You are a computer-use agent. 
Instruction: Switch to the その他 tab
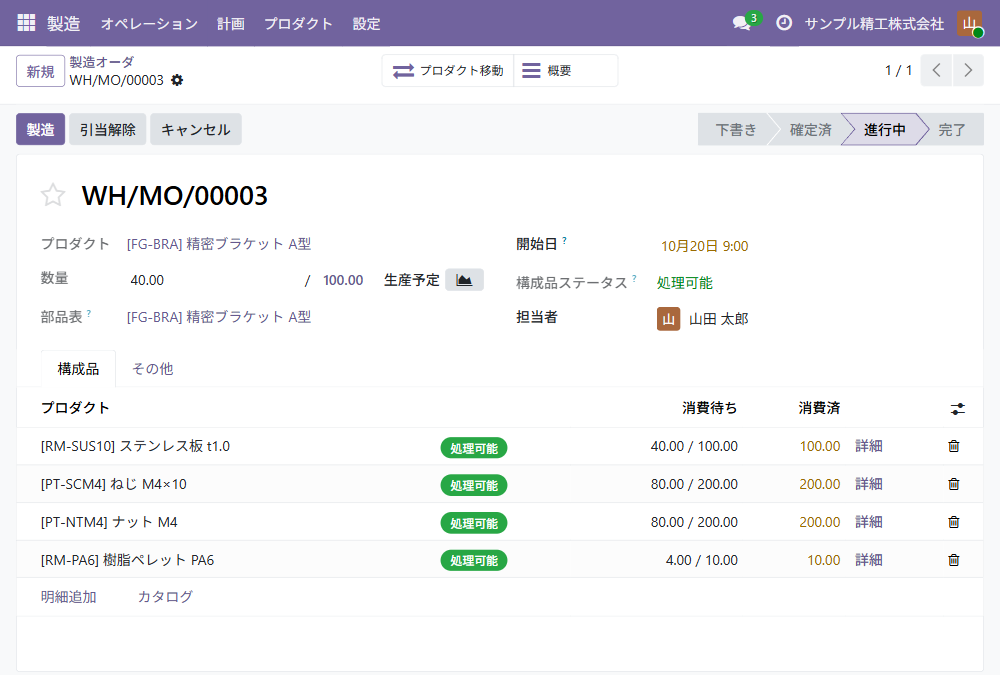tap(152, 369)
